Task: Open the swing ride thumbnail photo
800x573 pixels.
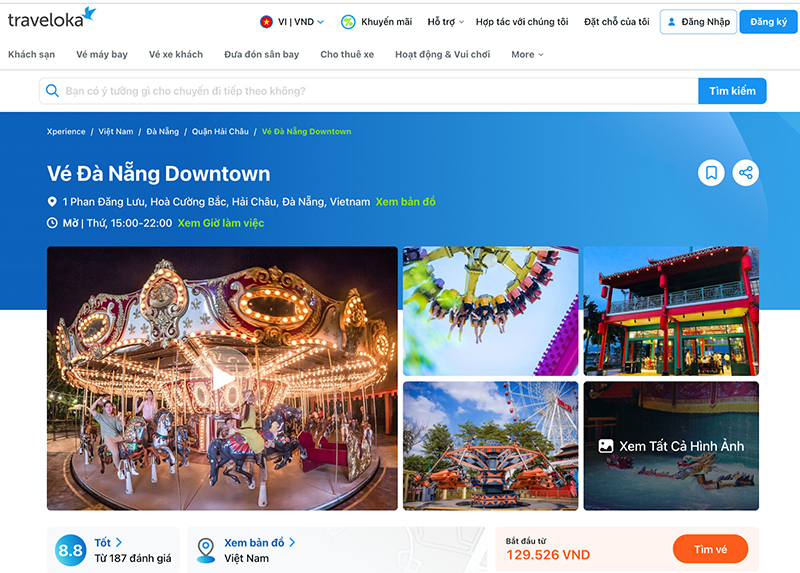Action: (x=490, y=311)
